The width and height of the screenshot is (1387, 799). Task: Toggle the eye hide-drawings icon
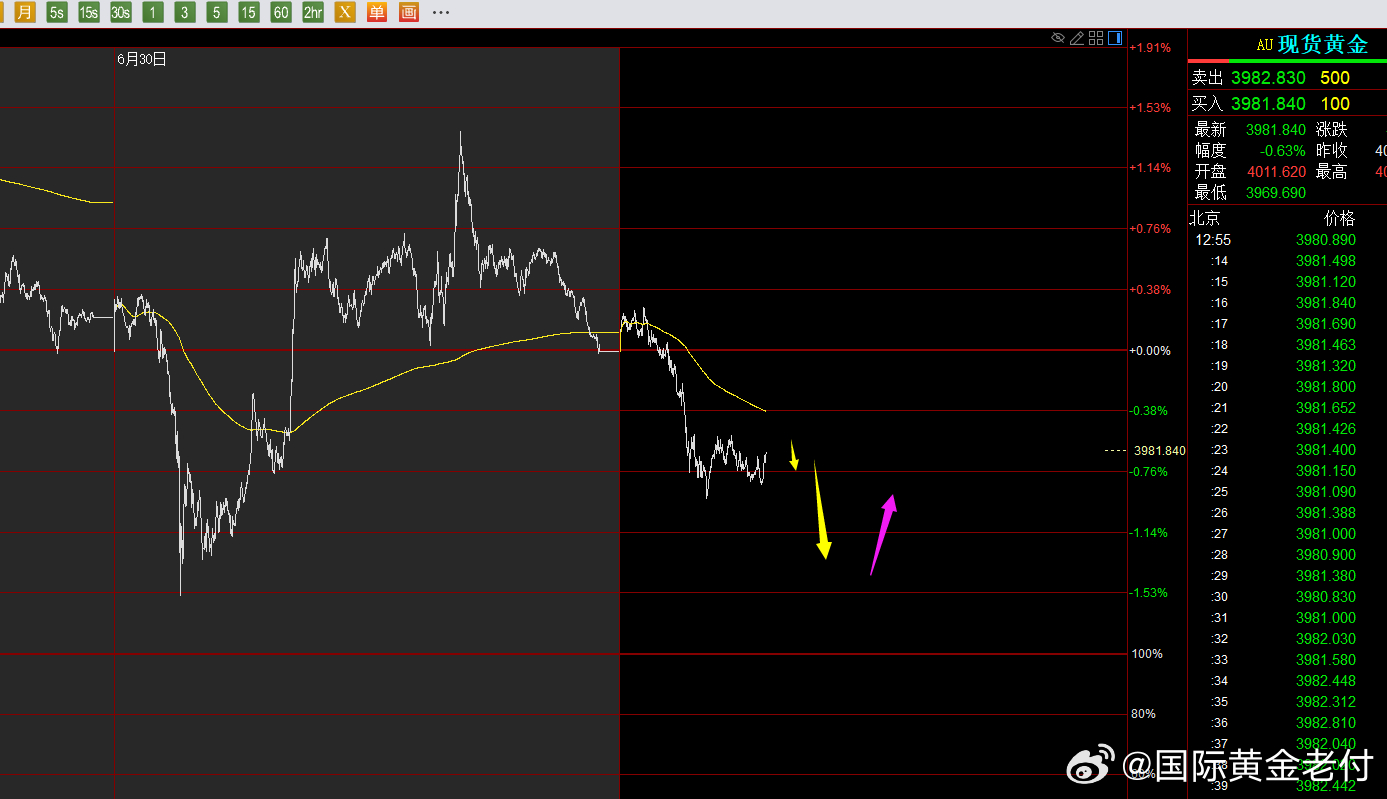pyautogui.click(x=1058, y=38)
